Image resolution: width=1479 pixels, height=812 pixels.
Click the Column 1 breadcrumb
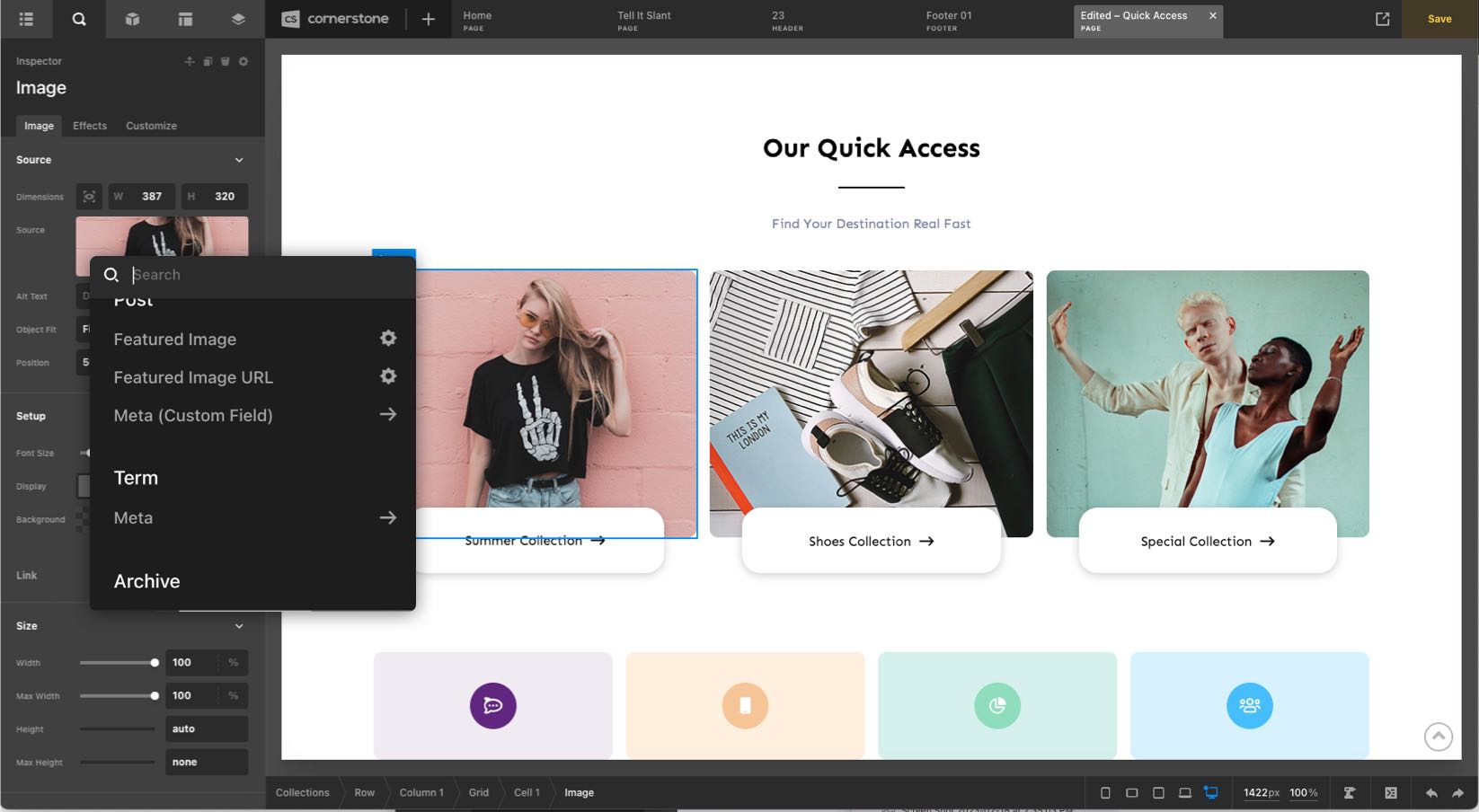[421, 793]
